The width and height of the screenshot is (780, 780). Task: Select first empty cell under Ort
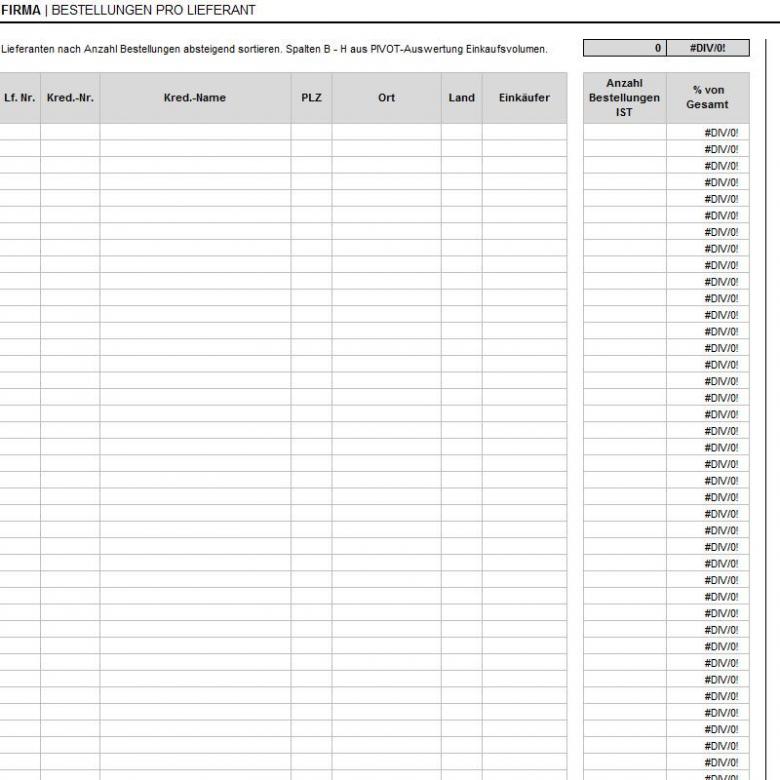pyautogui.click(x=386, y=132)
